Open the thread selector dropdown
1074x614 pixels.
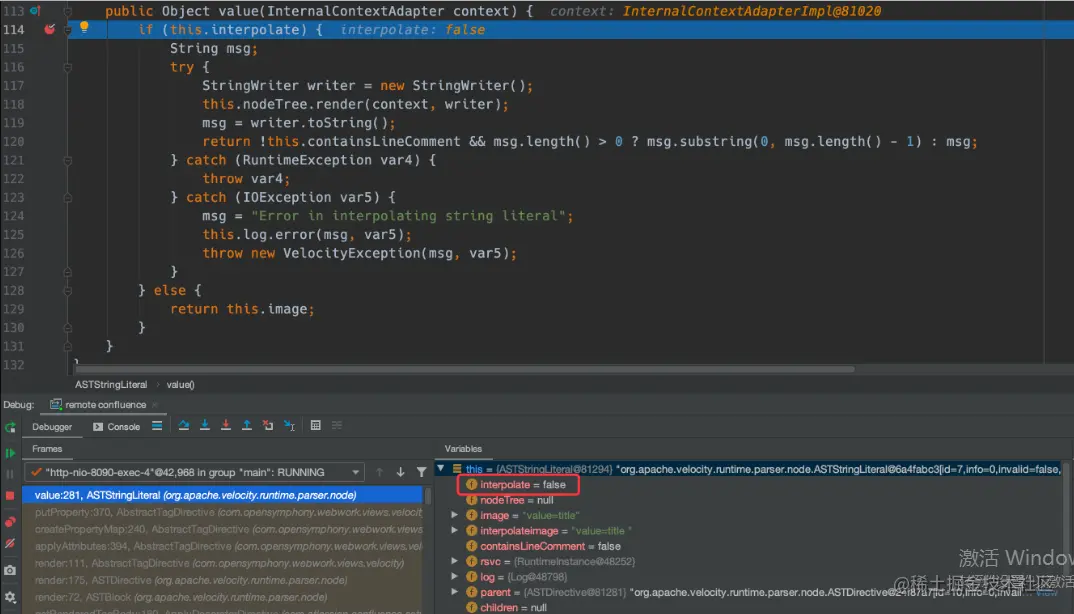[x=195, y=472]
